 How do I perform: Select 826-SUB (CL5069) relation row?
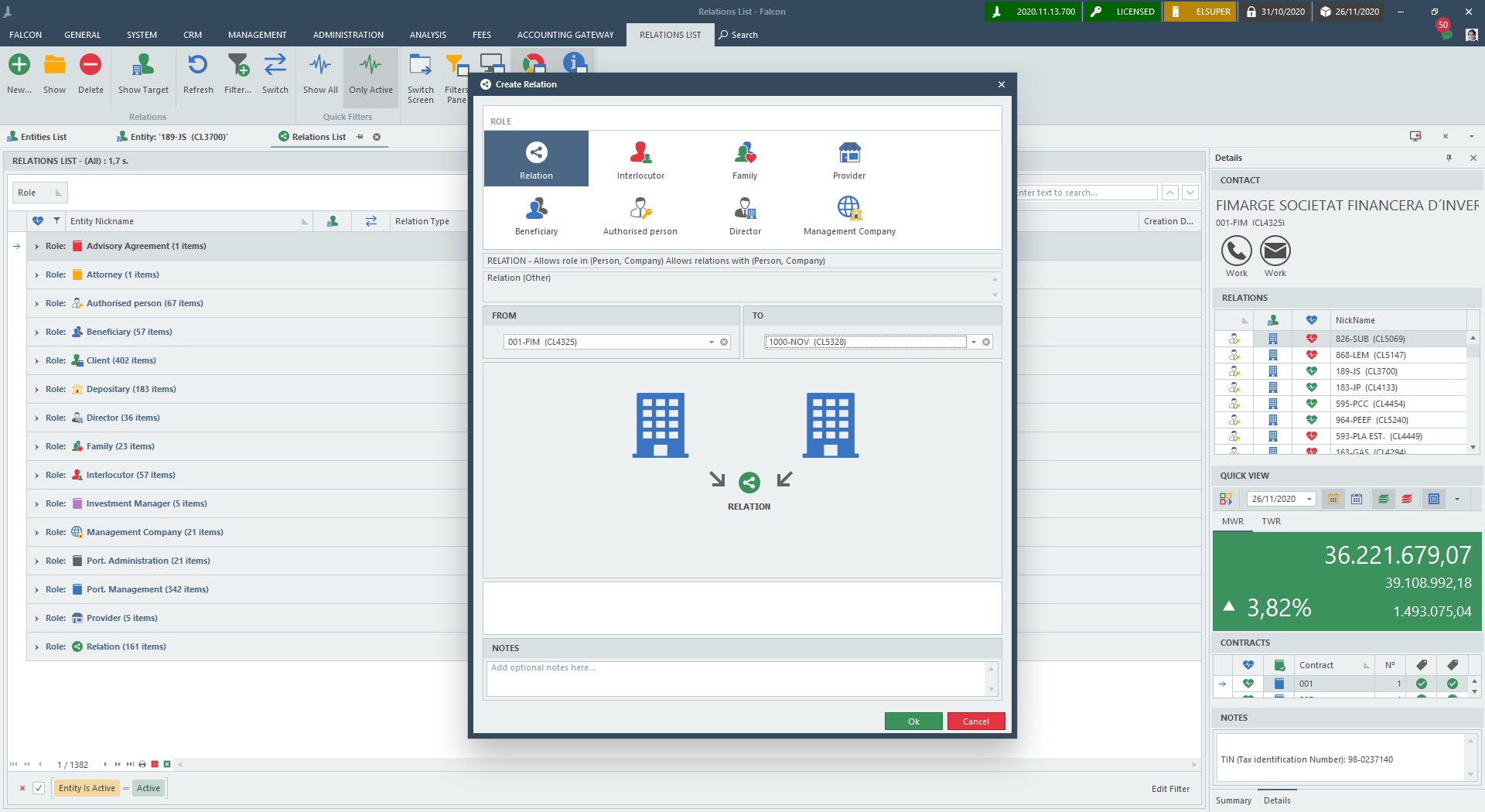pos(1341,339)
